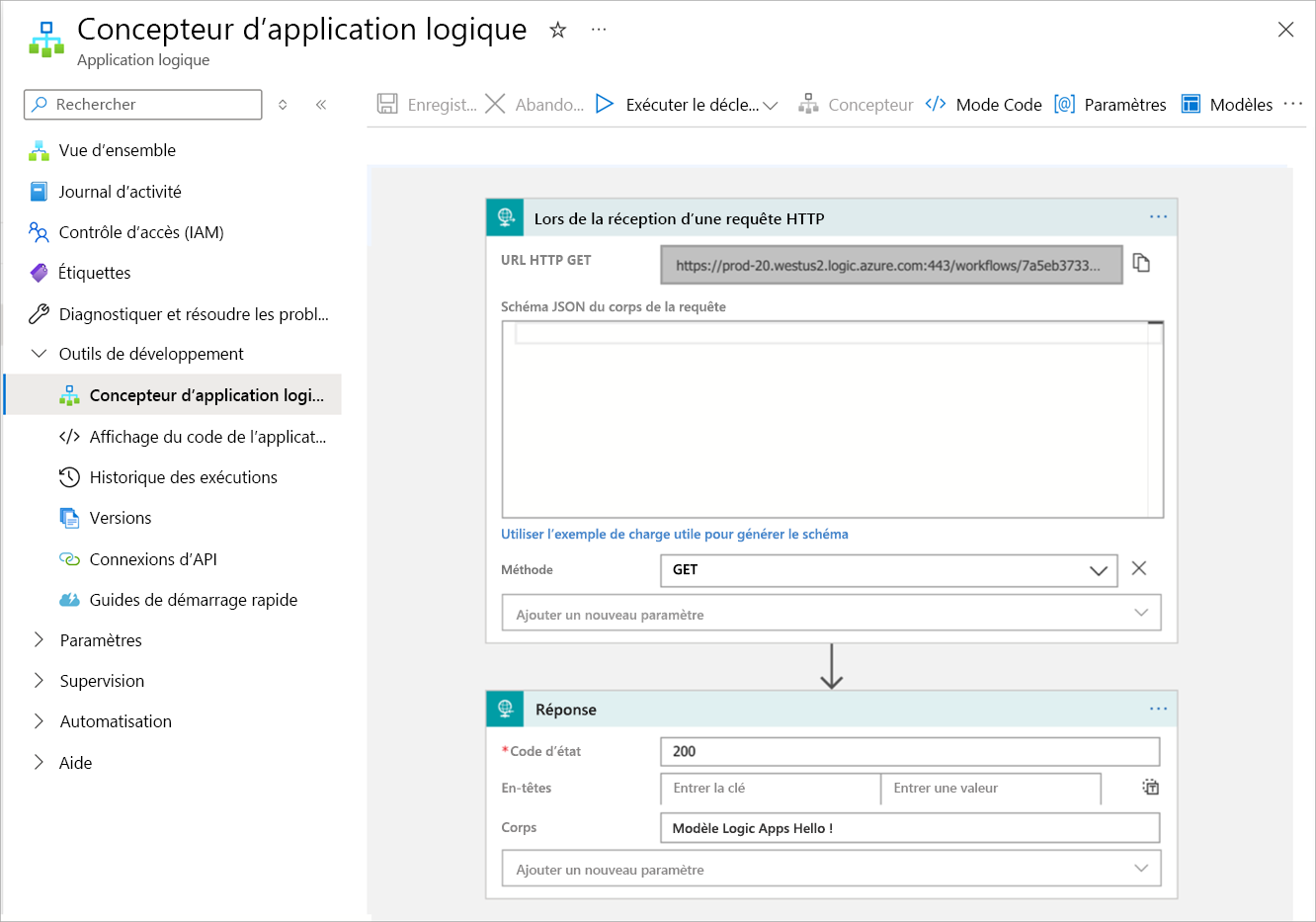This screenshot has width=1316, height=922.
Task: Open the more options ellipsis beside title star
Action: 599,30
